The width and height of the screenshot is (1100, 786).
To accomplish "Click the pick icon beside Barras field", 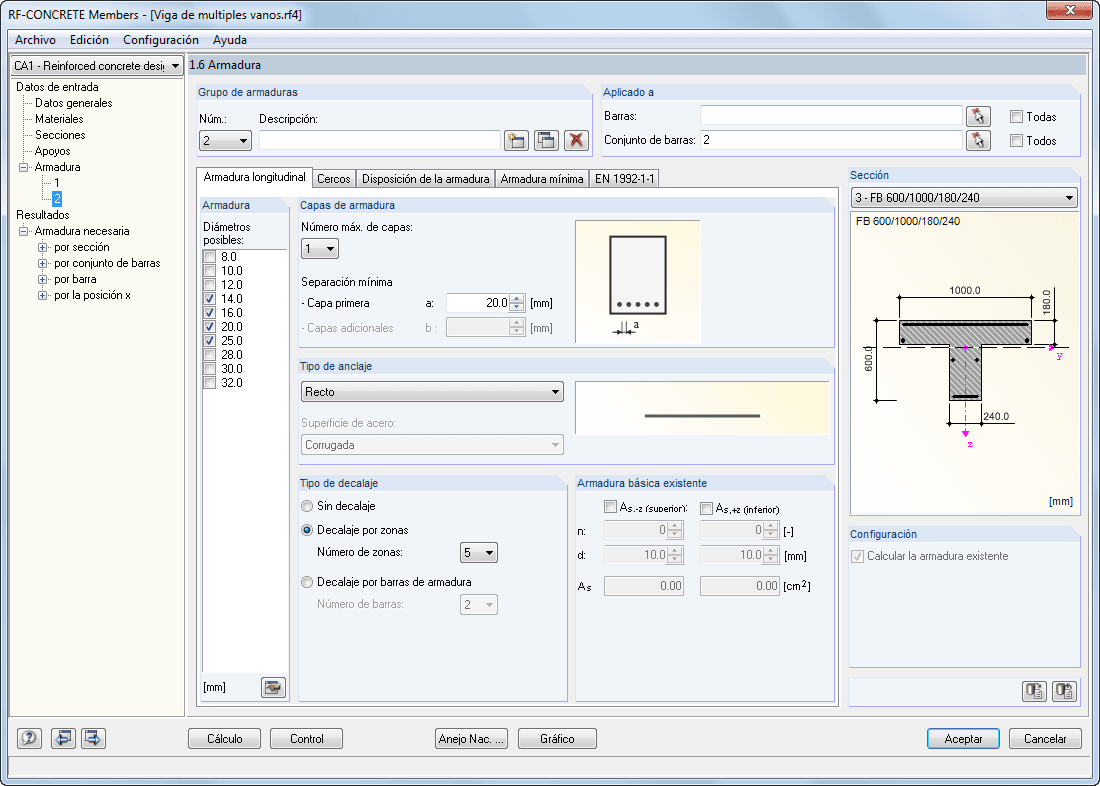I will [x=978, y=116].
